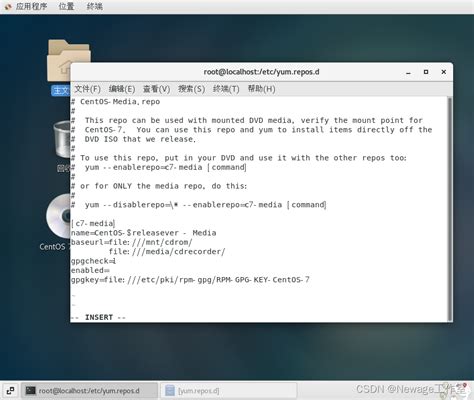Image resolution: width=474 pixels, height=400 pixels.
Task: Click the 'yum --enablerepo=c7-media [command]' line
Action: click(166, 167)
